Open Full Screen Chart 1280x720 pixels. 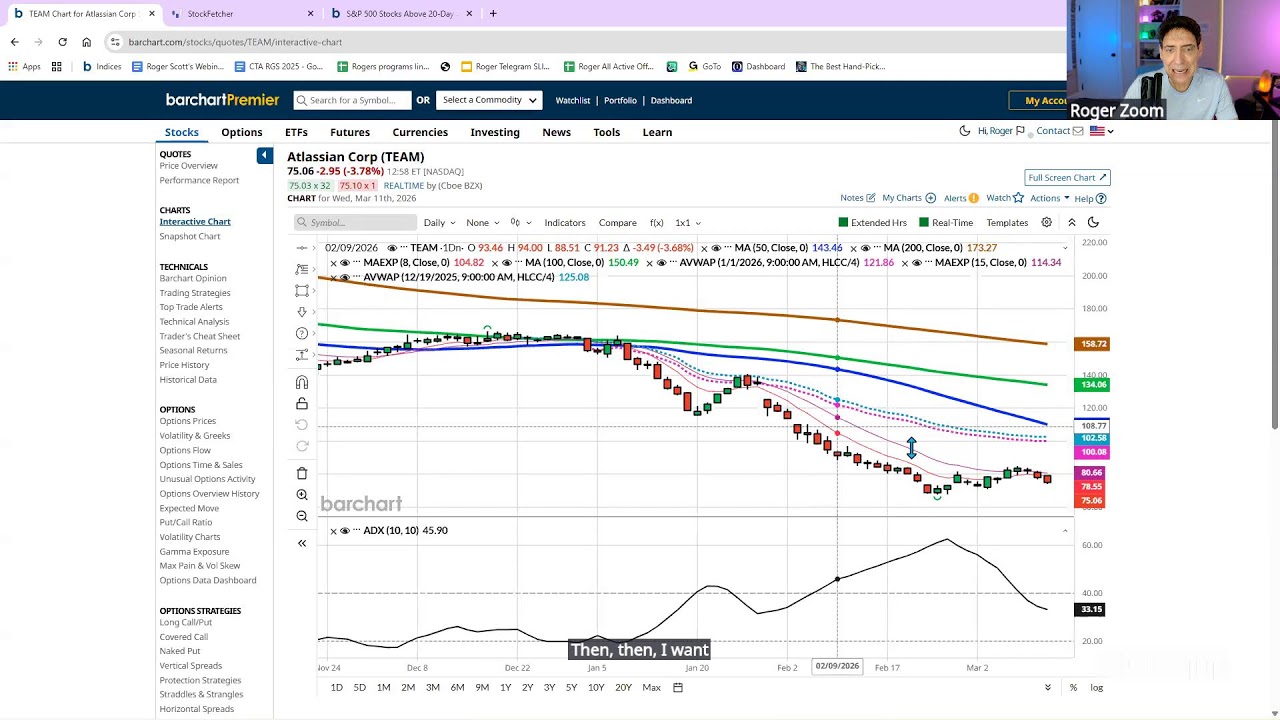point(1067,178)
